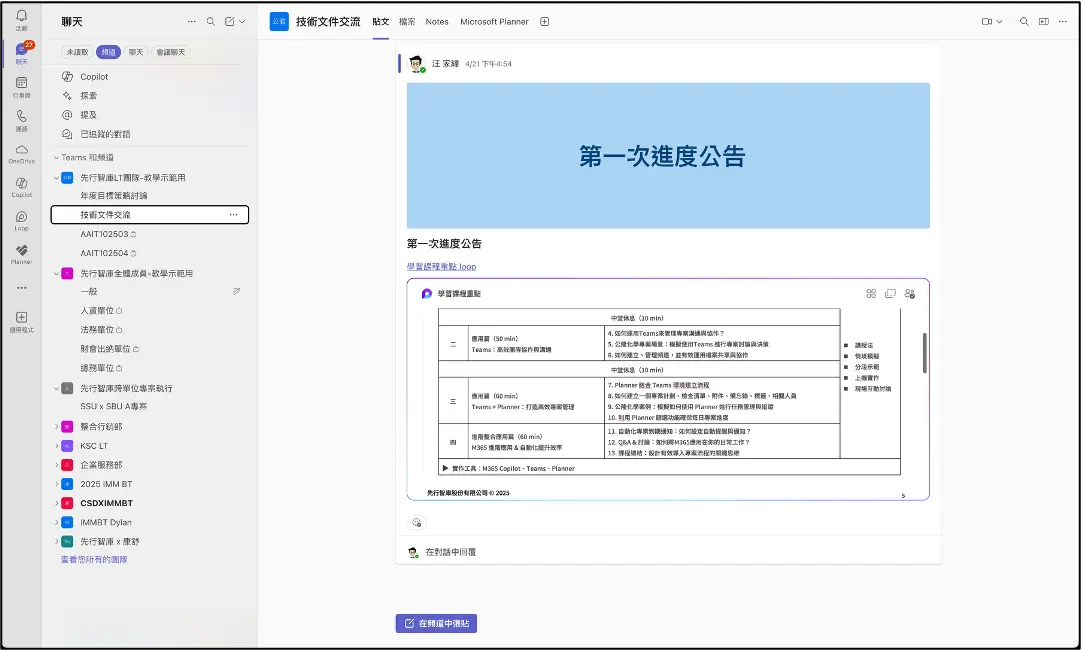Expand the 企業服務部 team
The height and width of the screenshot is (650, 1082).
pyautogui.click(x=57, y=465)
